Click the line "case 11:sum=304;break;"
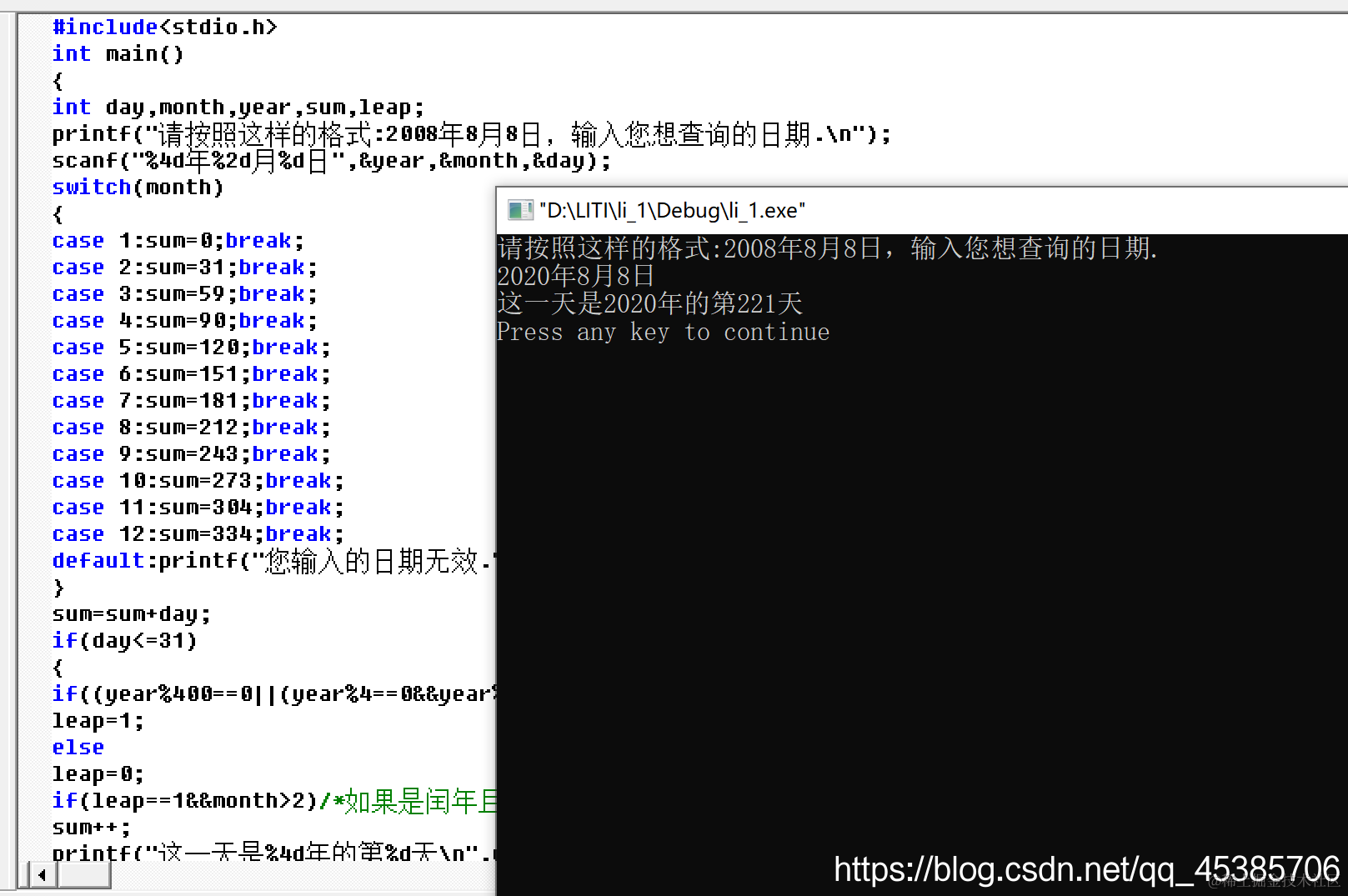Image resolution: width=1348 pixels, height=896 pixels. (198, 508)
